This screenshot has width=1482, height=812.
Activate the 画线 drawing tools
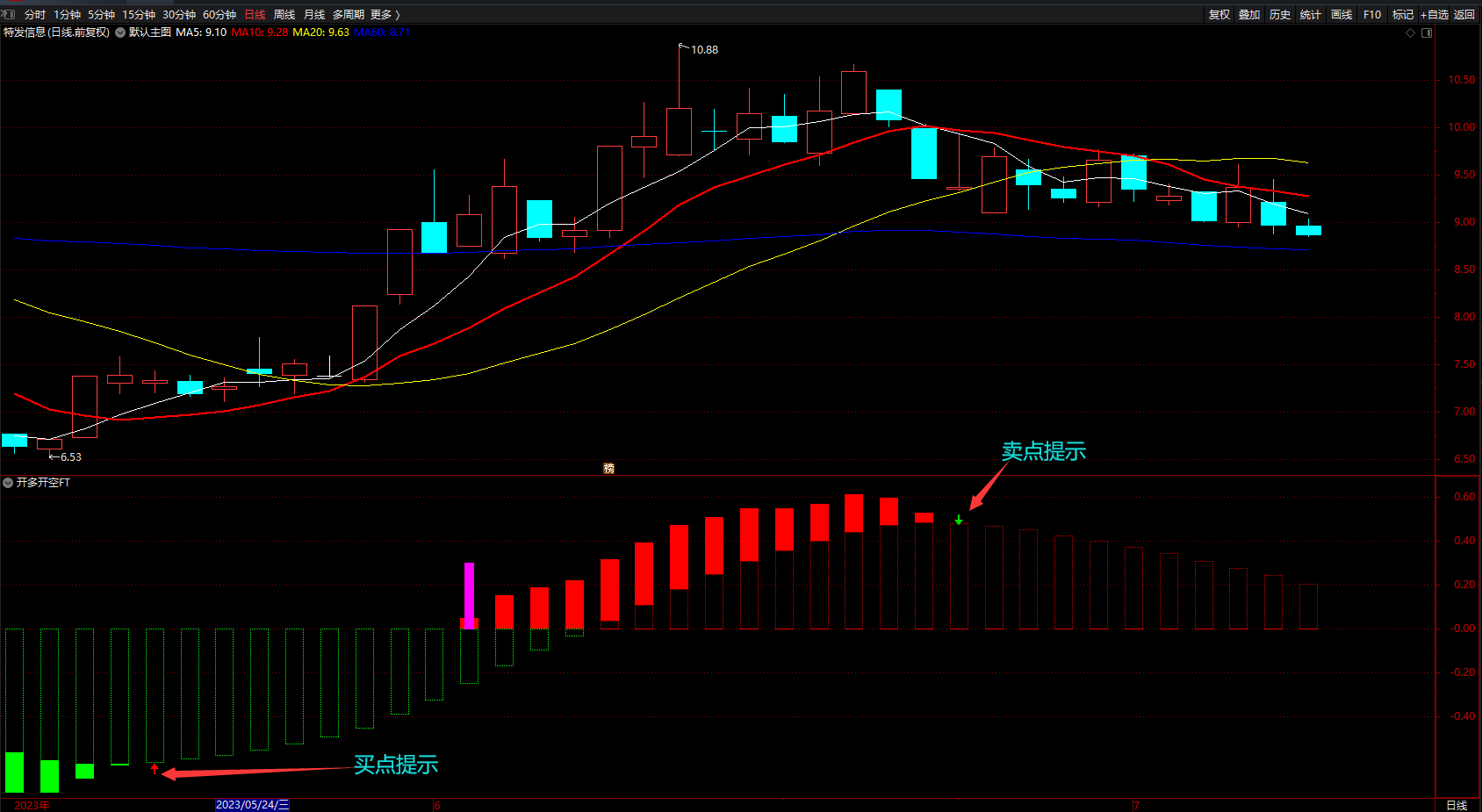click(x=1342, y=15)
